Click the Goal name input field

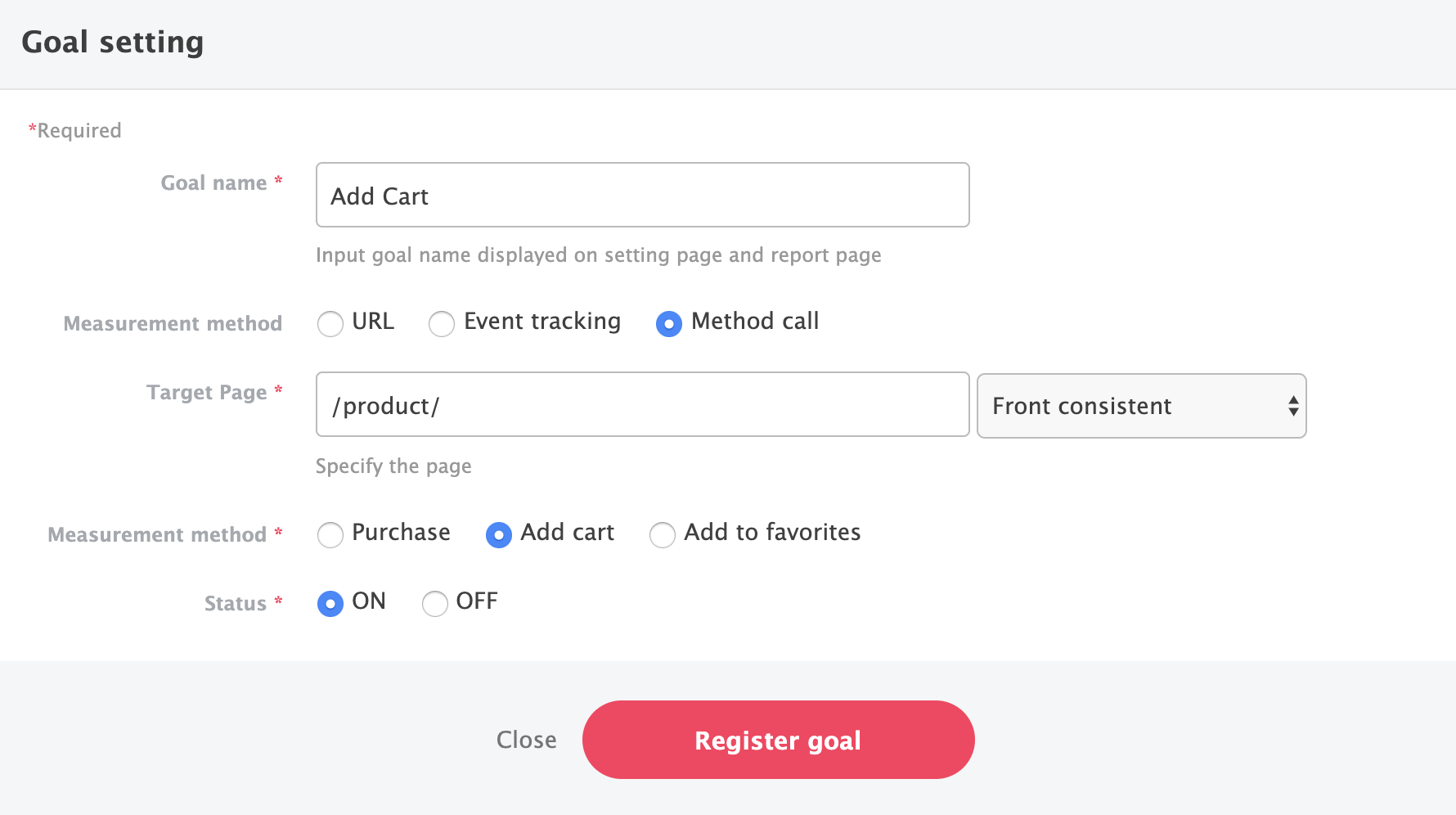pyautogui.click(x=642, y=196)
